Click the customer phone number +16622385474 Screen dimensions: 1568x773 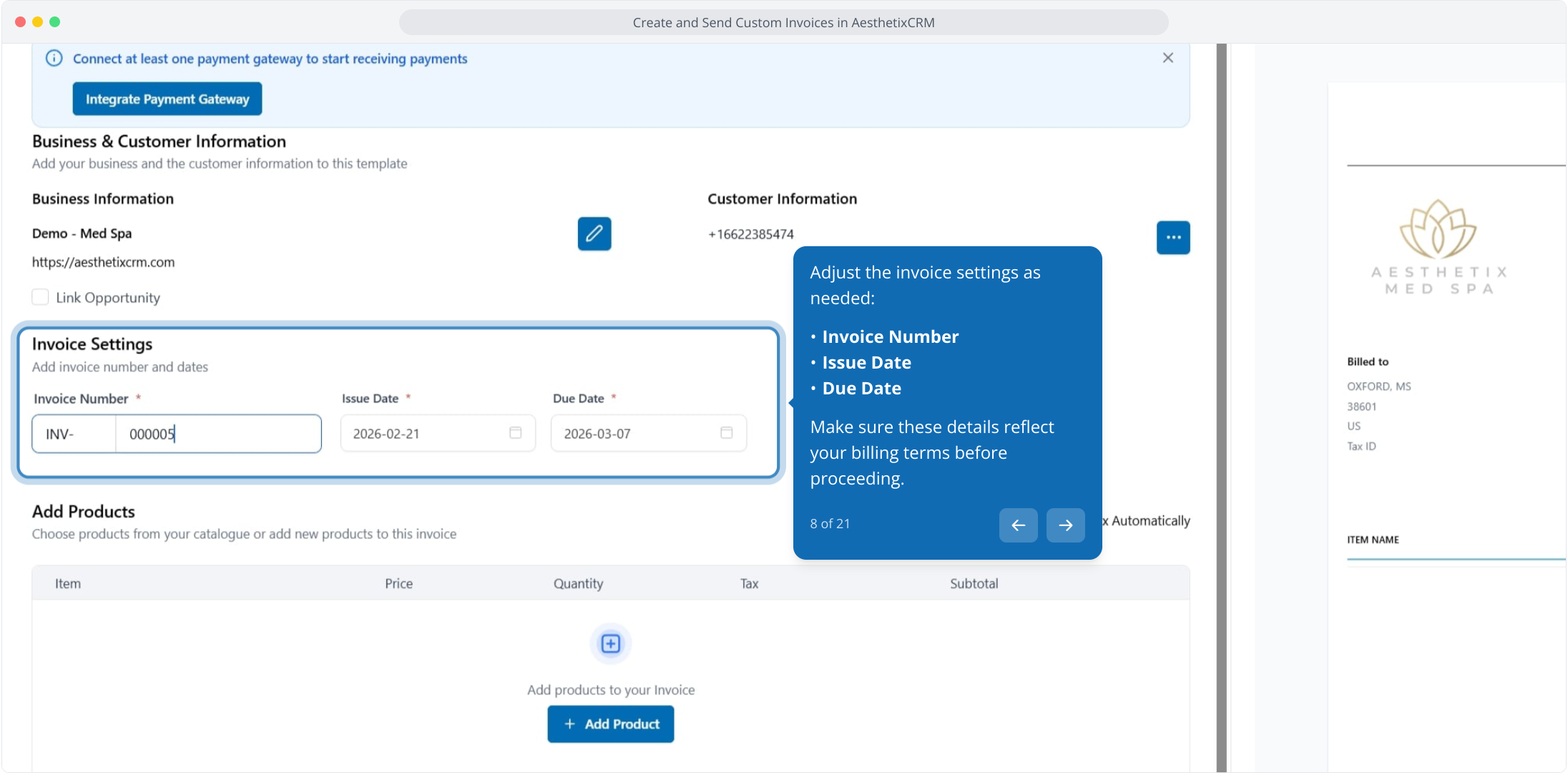tap(750, 235)
